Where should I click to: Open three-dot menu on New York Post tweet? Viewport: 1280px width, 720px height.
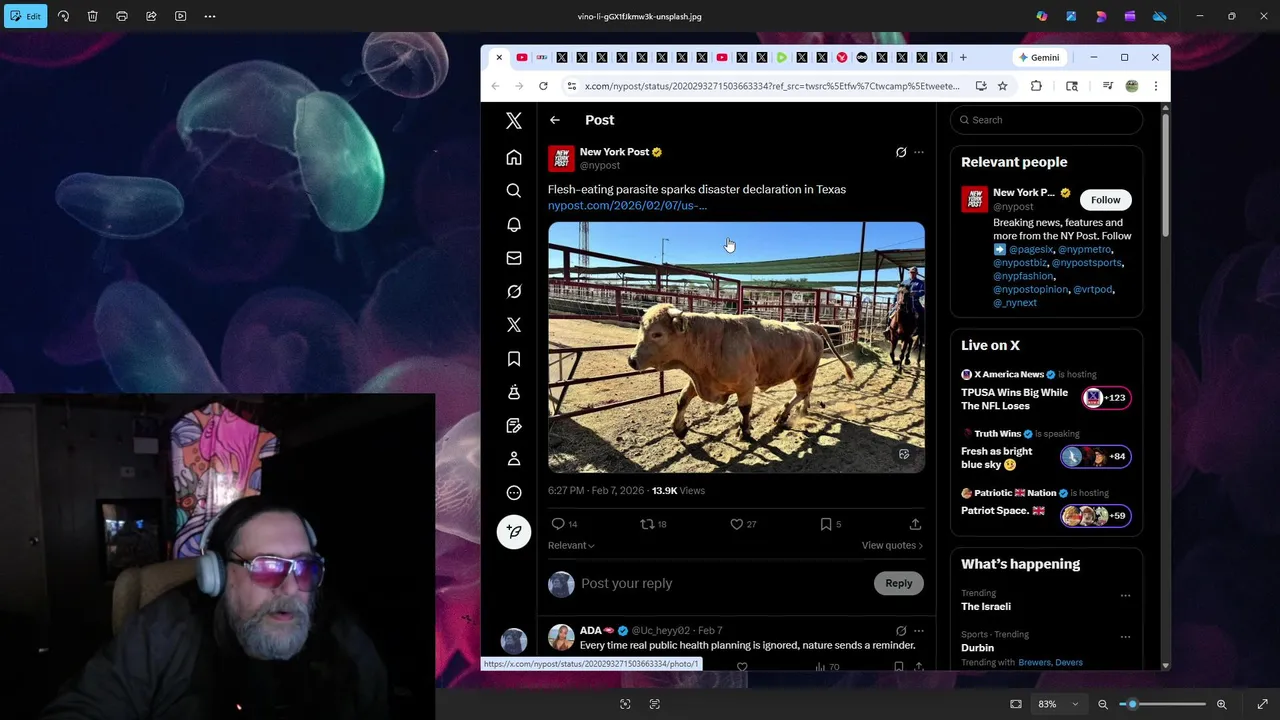919,152
